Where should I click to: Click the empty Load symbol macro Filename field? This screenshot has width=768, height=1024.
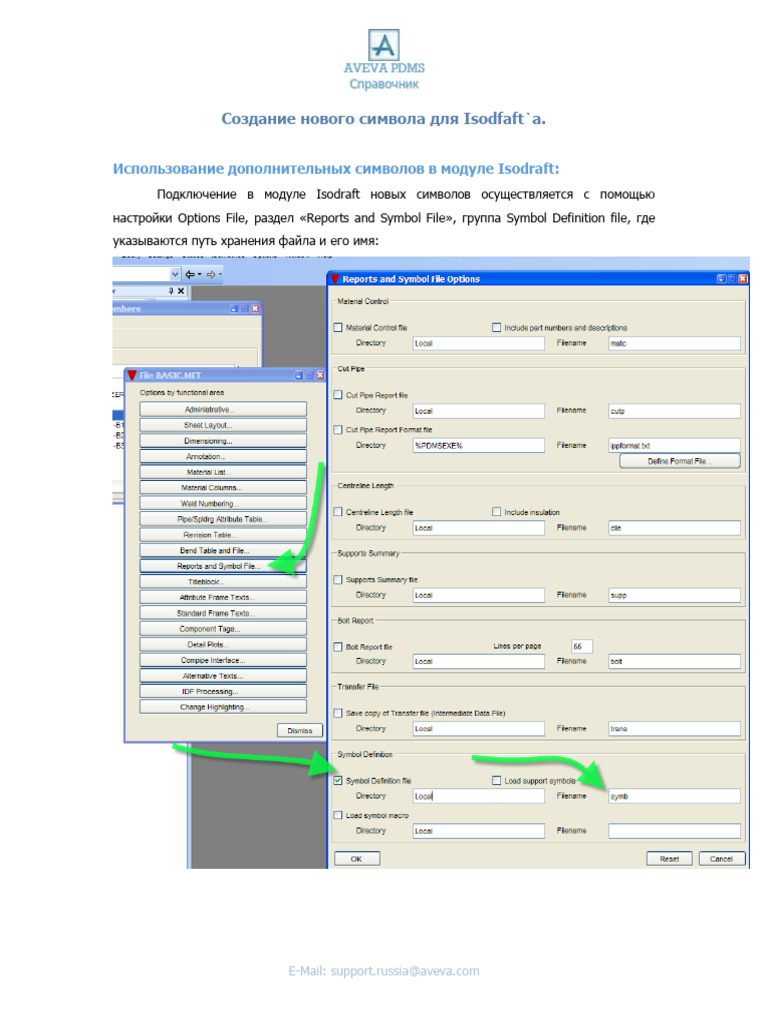(x=675, y=831)
